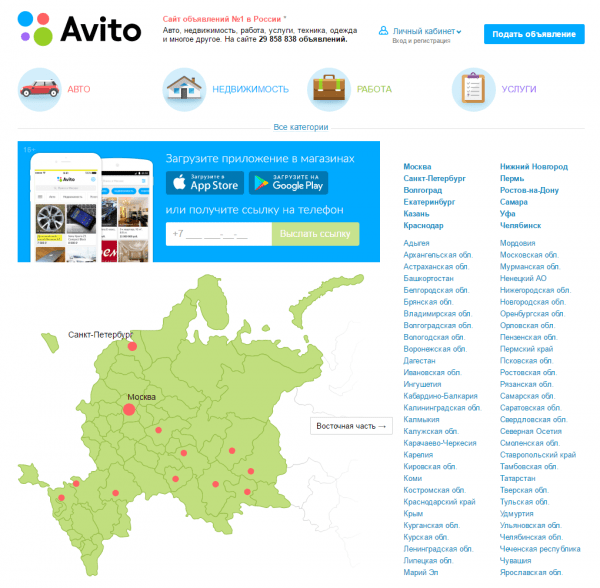Choose city Санкт-Петербург in list
Screen dimensions: 600x588
click(434, 179)
